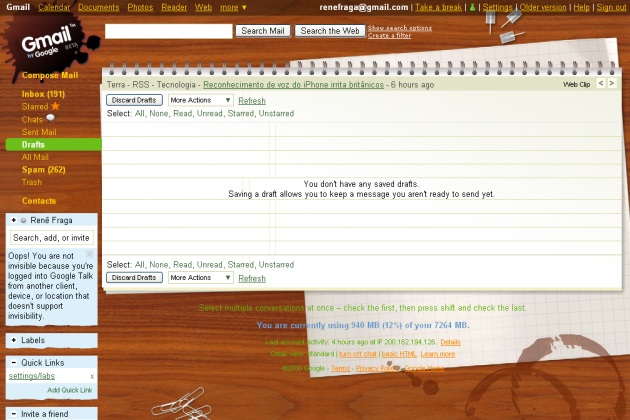Click Sign out
Screen dimensions: 630x420
611,7
